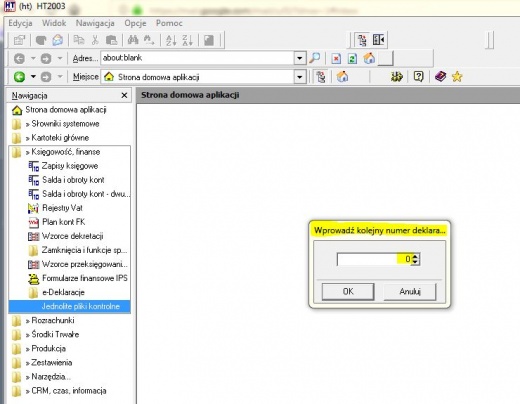Increase the declaration number with spinner up
Image resolution: width=520 pixels, height=404 pixels.
(415, 256)
